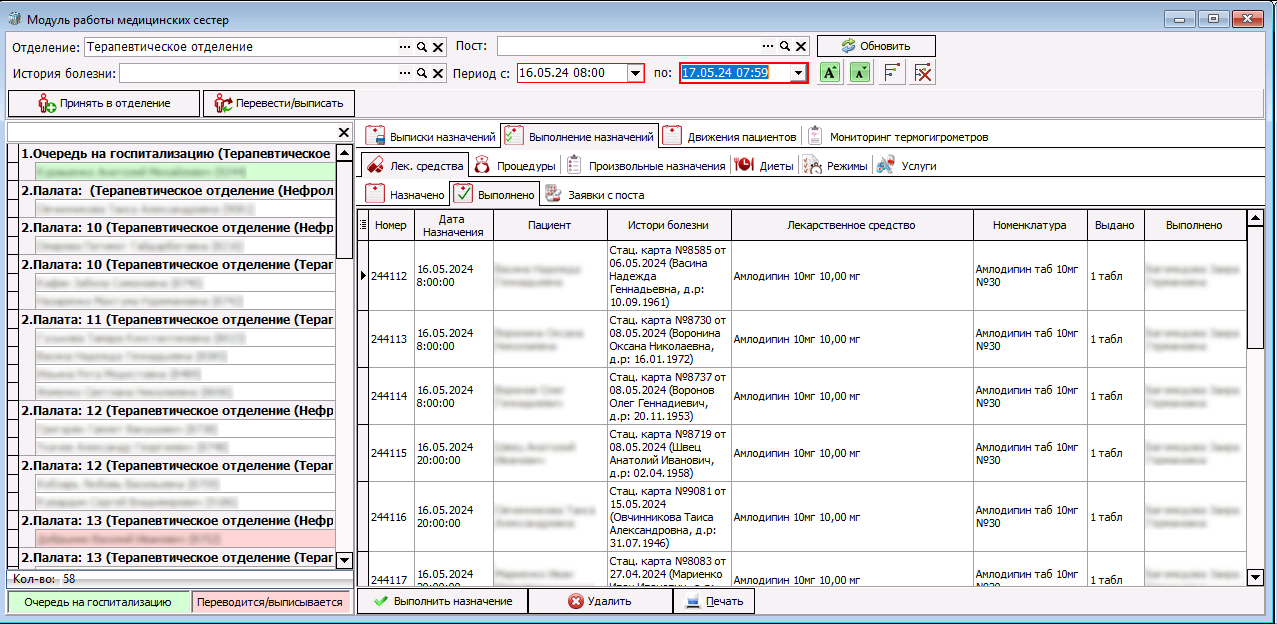Viewport: 1277px width, 624px height.
Task: Expand the 'по' end date dropdown
Action: pos(798,73)
